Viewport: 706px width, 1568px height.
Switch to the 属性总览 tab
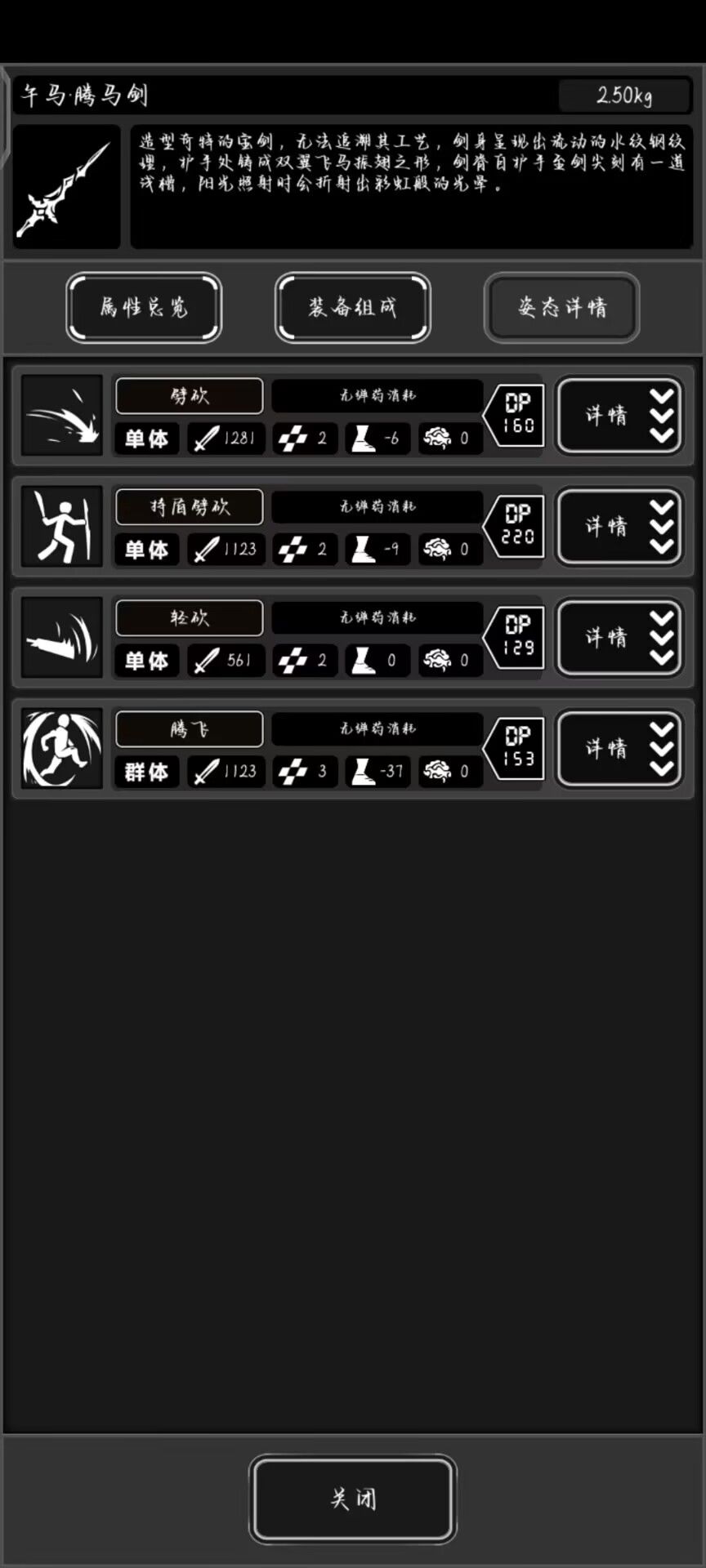(x=144, y=307)
